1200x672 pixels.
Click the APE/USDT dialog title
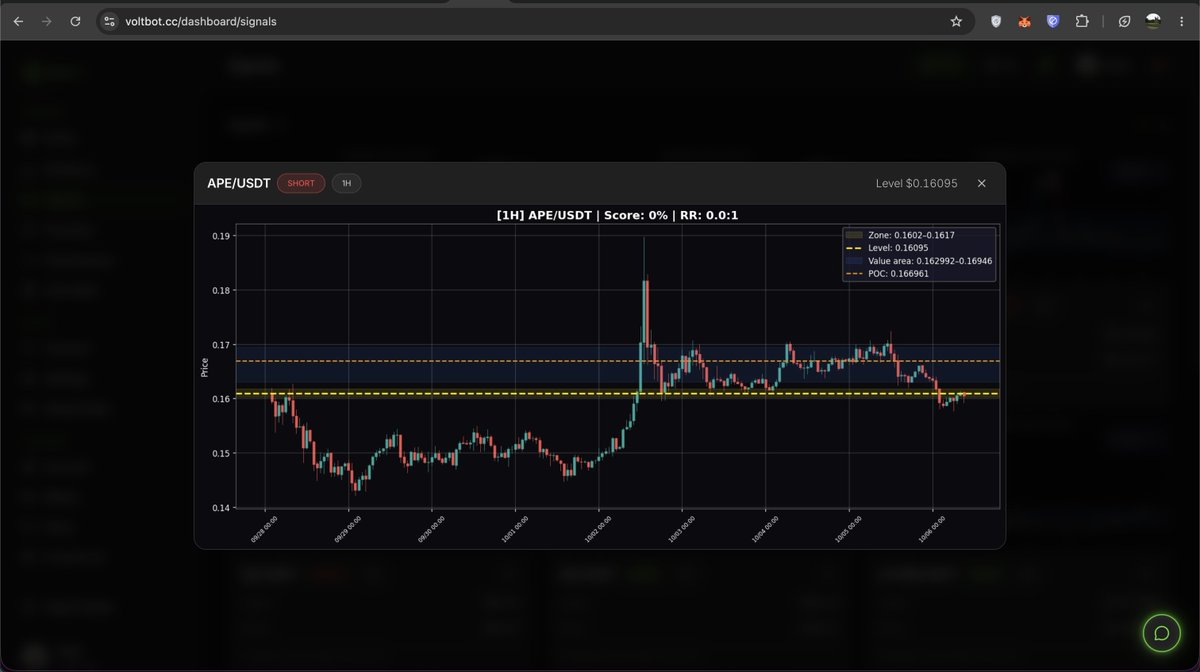(x=239, y=183)
